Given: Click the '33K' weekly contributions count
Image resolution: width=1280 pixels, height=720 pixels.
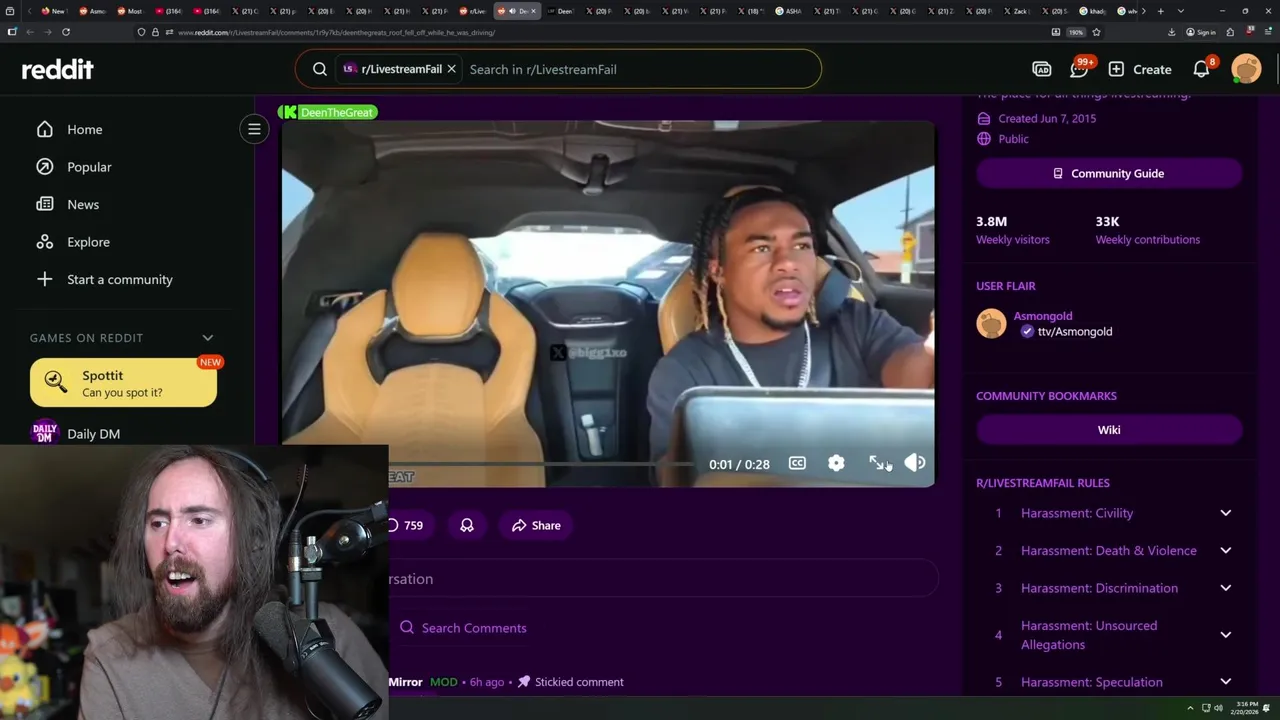Looking at the screenshot, I should click(1107, 221).
